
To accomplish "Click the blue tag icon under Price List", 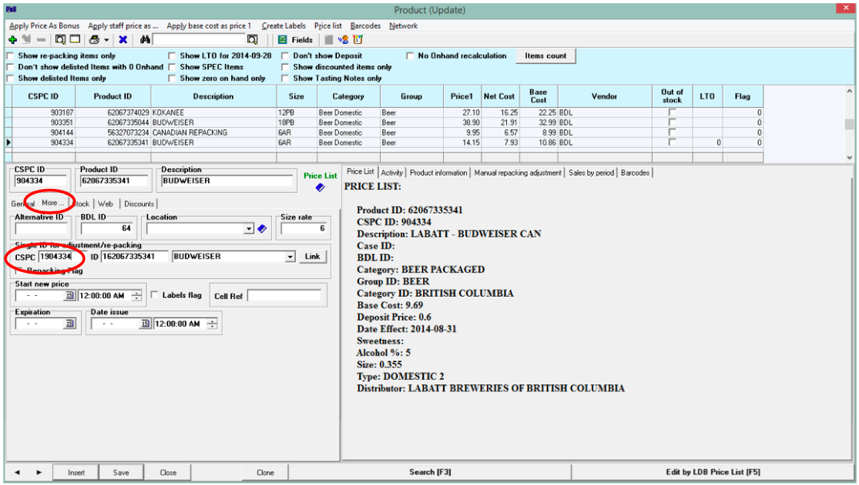I will [x=320, y=187].
